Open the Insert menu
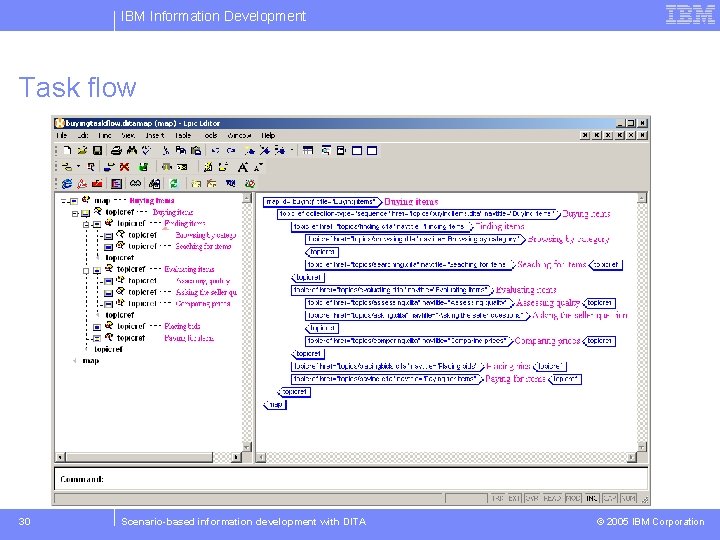This screenshot has height=540, width=720. (155, 135)
